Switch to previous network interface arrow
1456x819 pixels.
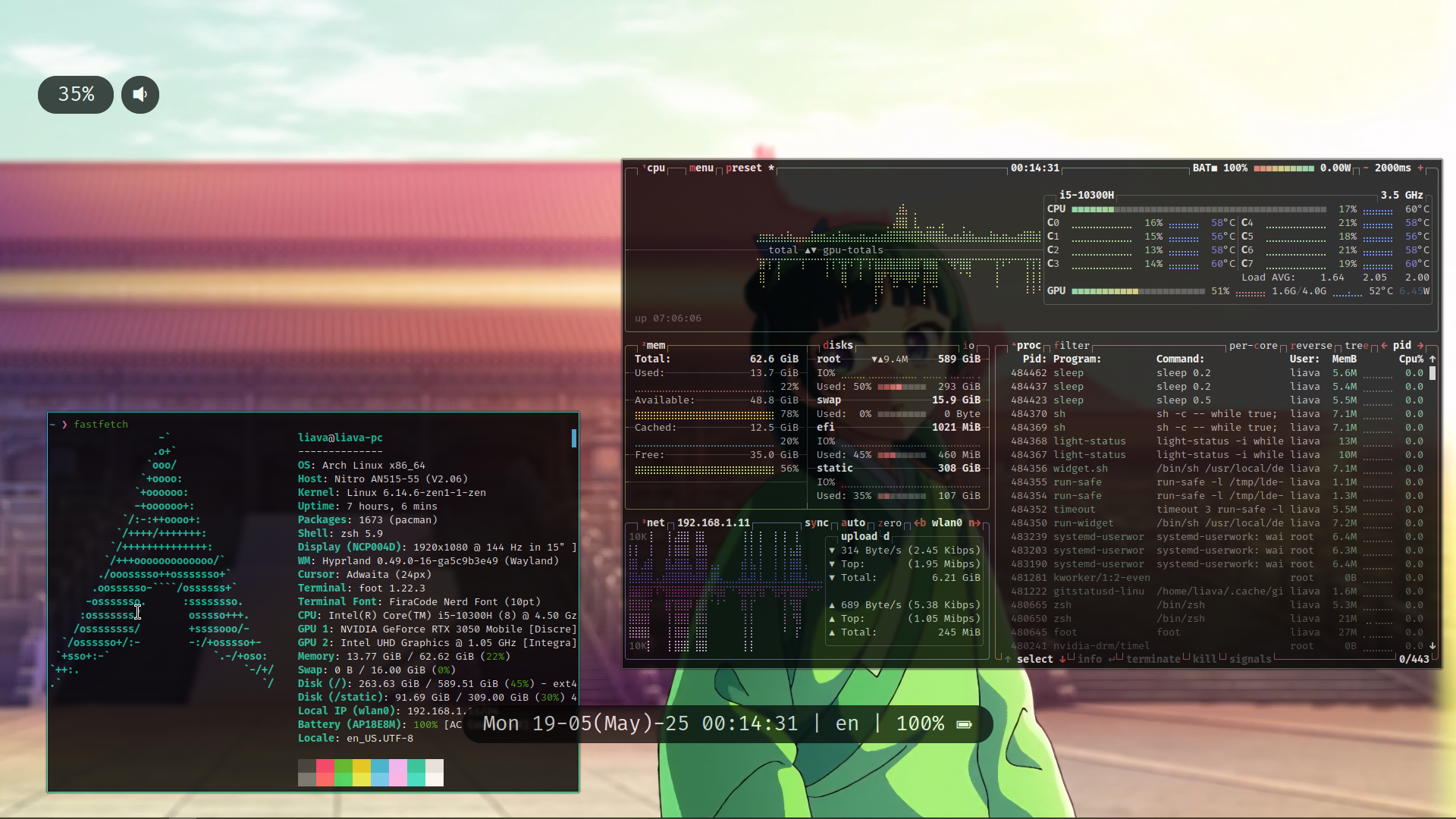[x=920, y=522]
